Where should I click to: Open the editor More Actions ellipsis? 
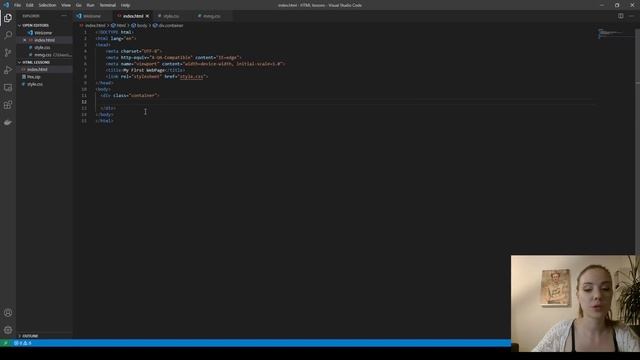pos(631,16)
